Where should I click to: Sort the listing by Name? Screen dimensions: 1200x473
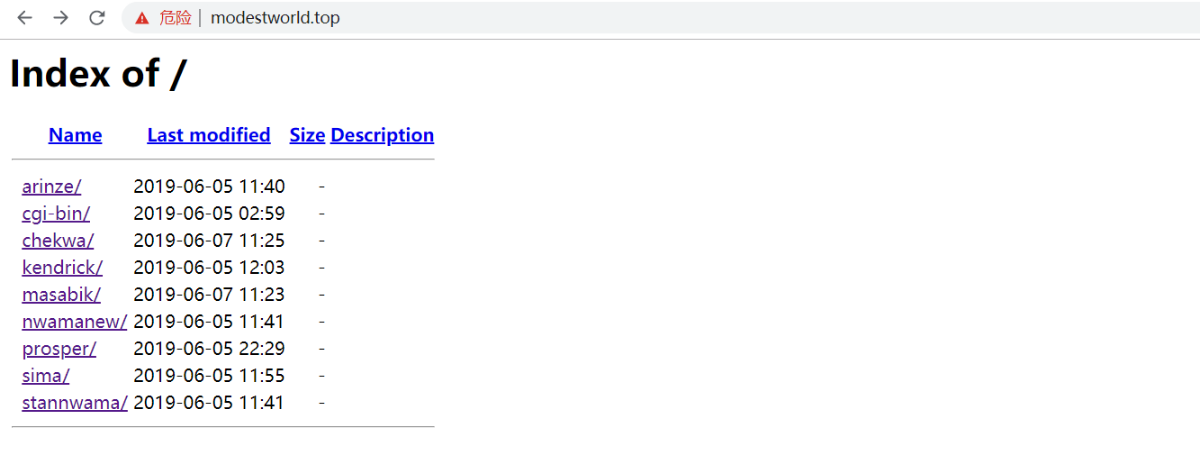(75, 135)
